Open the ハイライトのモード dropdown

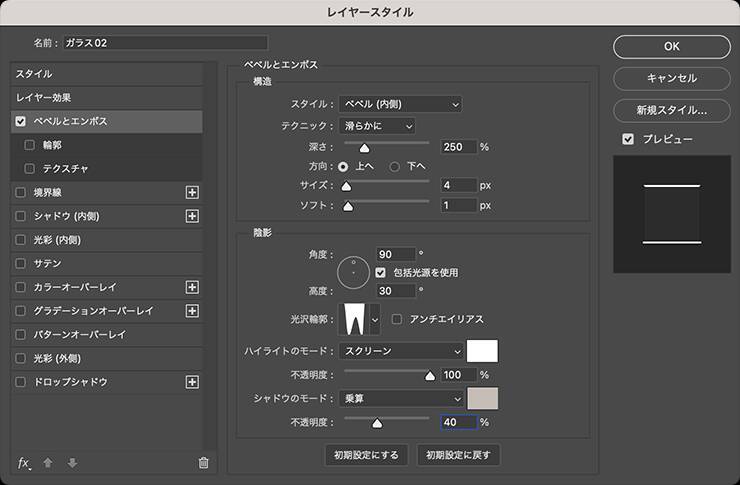(x=401, y=351)
